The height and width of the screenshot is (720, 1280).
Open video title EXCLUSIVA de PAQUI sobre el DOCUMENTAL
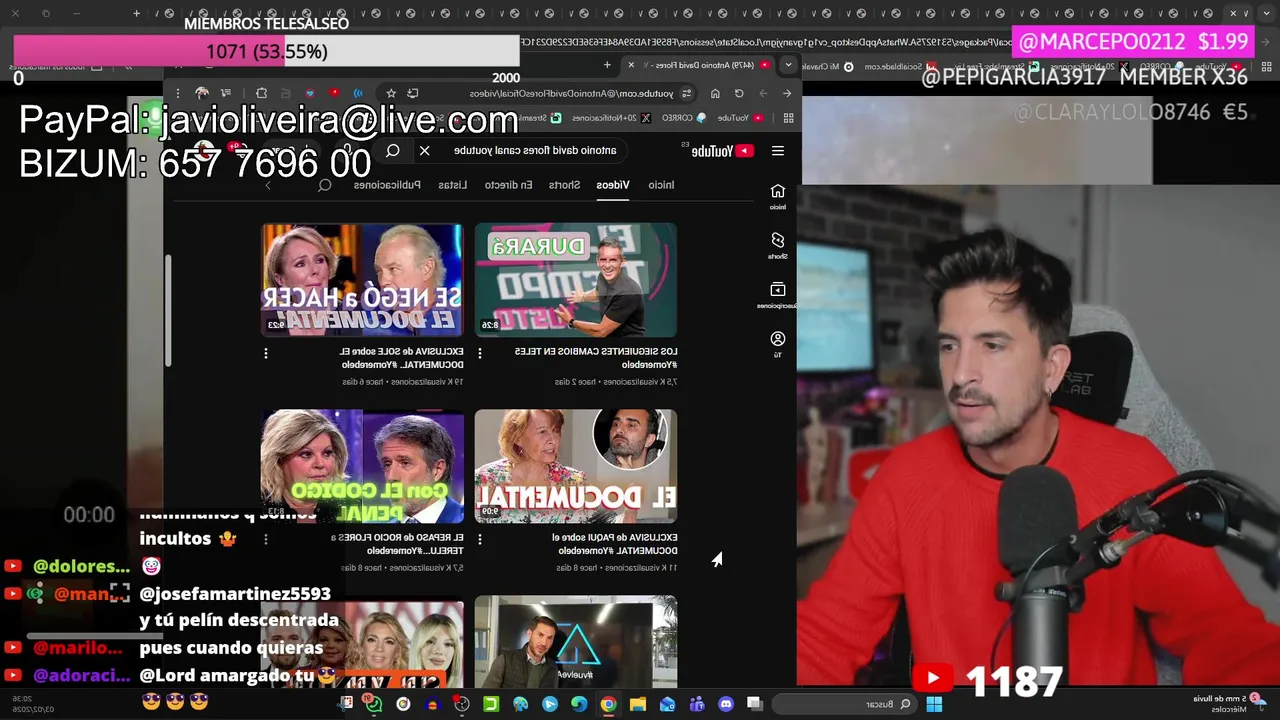(x=615, y=544)
